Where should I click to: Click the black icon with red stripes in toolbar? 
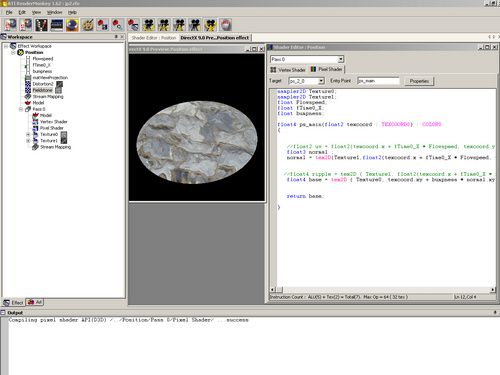(41, 25)
